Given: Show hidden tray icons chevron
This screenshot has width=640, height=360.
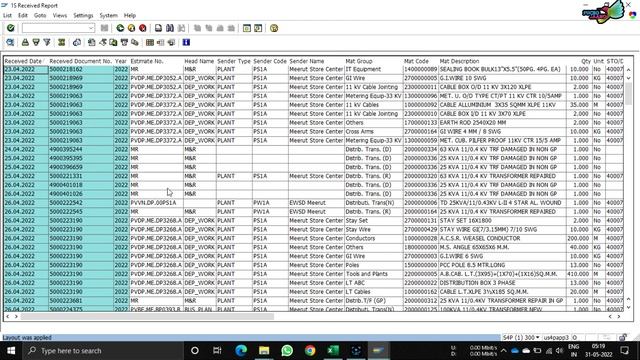Looking at the screenshot, I should pyautogui.click(x=503, y=351).
